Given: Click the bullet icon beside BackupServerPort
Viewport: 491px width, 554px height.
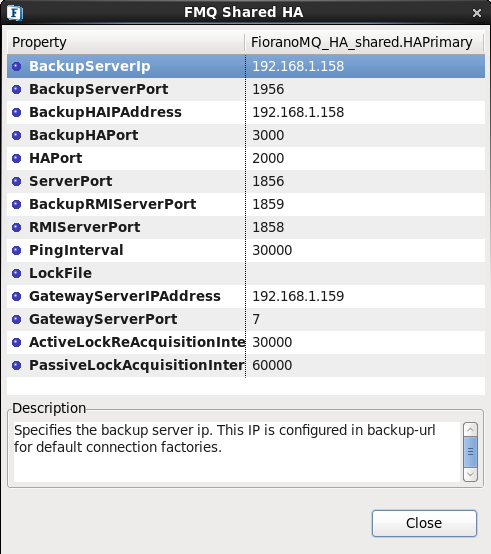Looking at the screenshot, I should [17, 89].
